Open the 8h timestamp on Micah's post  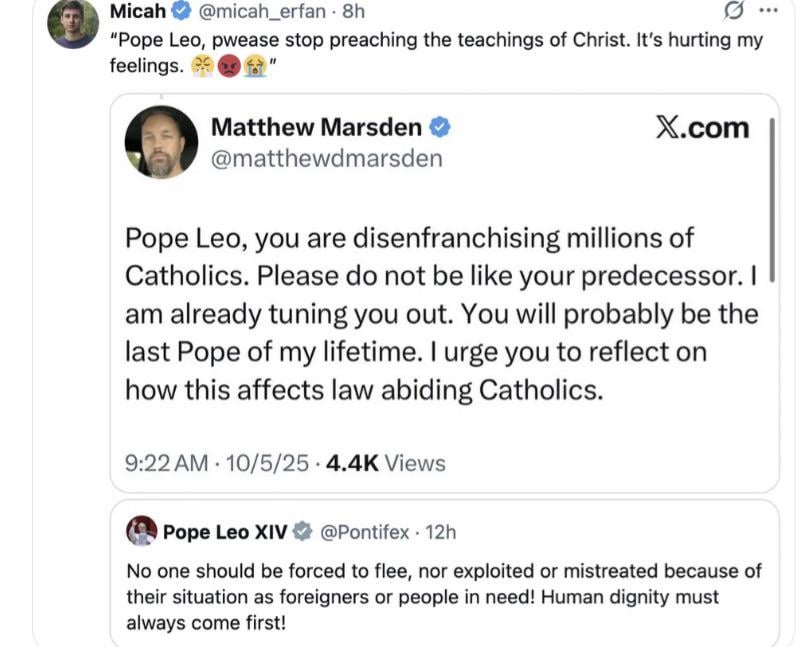(x=353, y=12)
